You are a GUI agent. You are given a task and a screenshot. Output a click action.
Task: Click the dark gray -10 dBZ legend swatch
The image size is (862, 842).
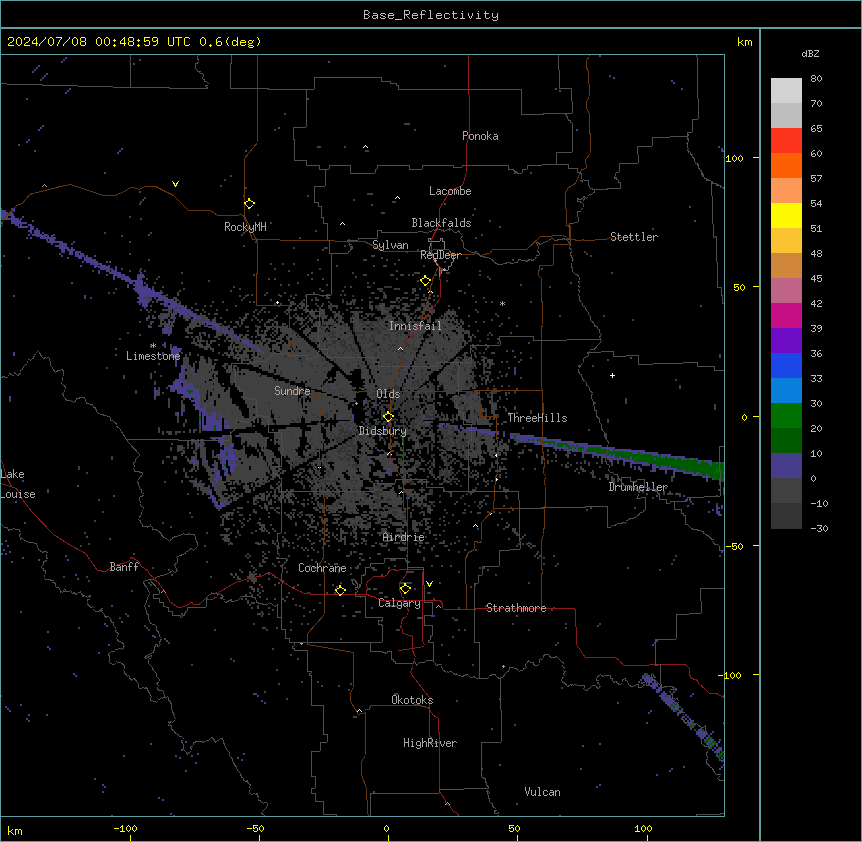[786, 516]
